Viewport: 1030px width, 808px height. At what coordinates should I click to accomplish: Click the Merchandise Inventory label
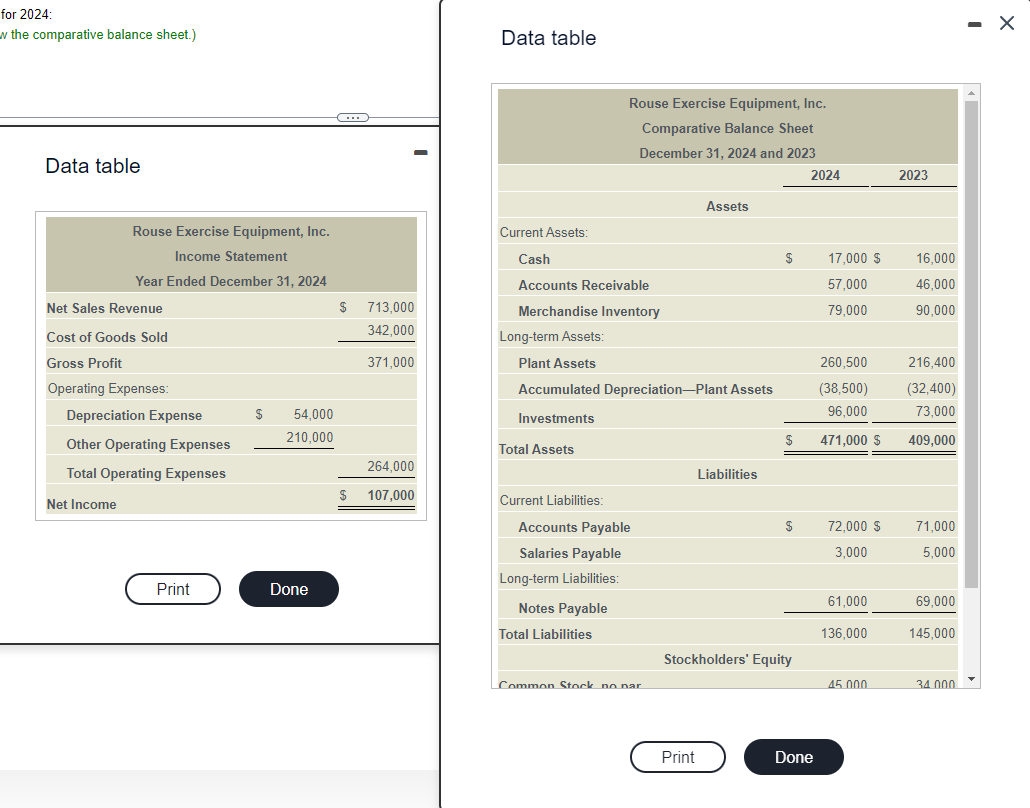pyautogui.click(x=590, y=311)
